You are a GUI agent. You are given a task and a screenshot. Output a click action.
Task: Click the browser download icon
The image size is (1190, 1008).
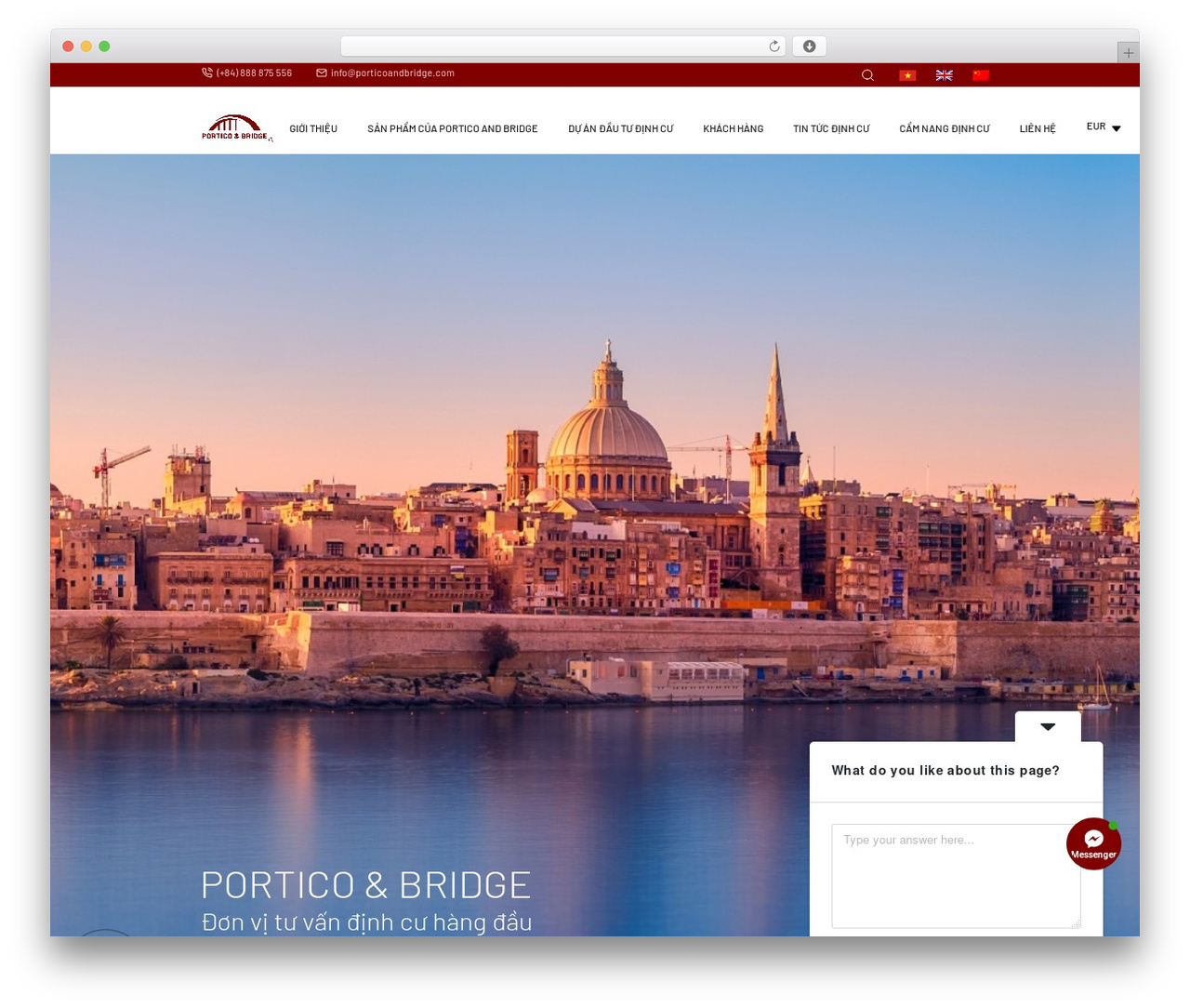click(x=809, y=46)
